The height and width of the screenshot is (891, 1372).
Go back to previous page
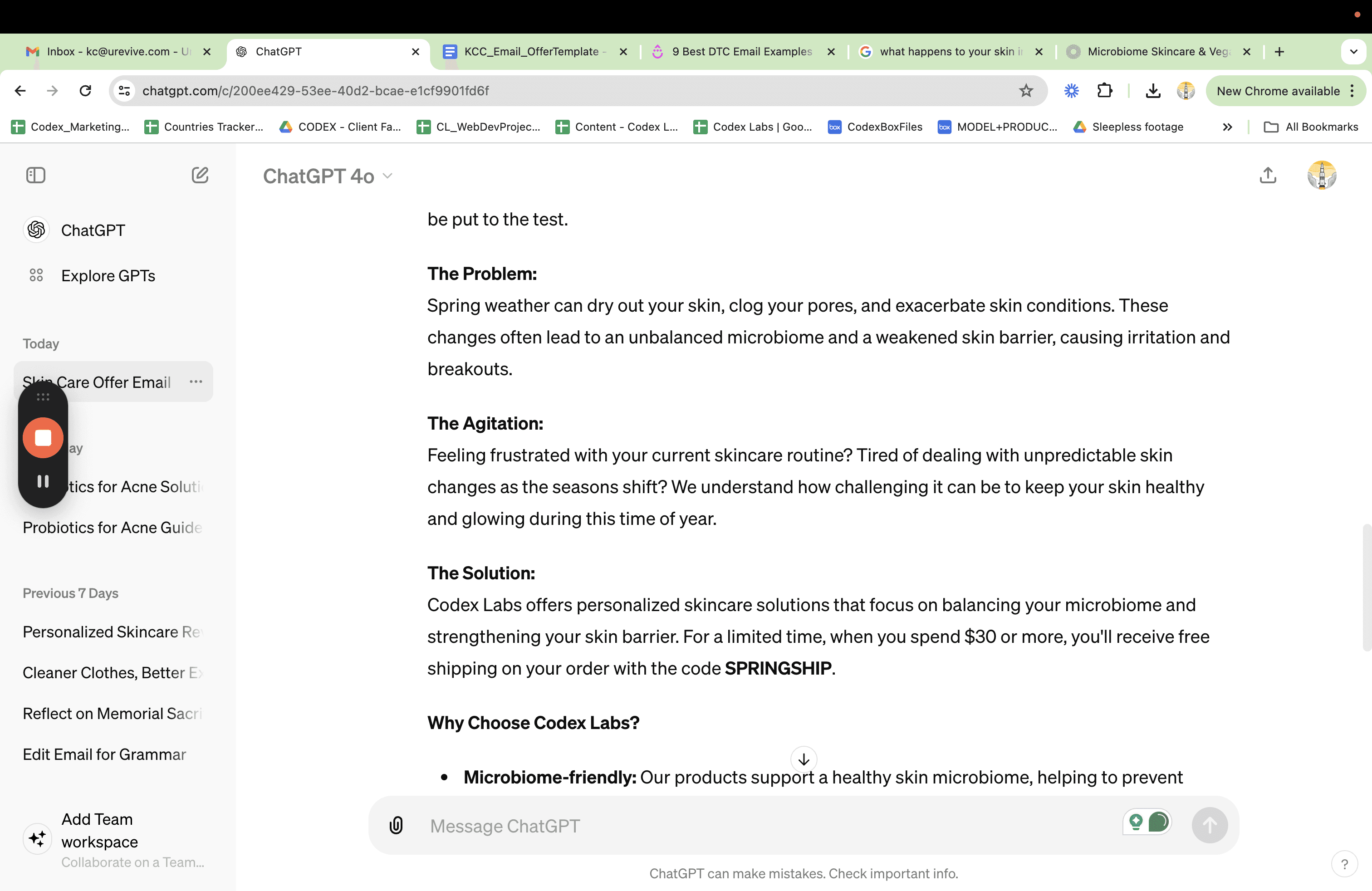(20, 90)
